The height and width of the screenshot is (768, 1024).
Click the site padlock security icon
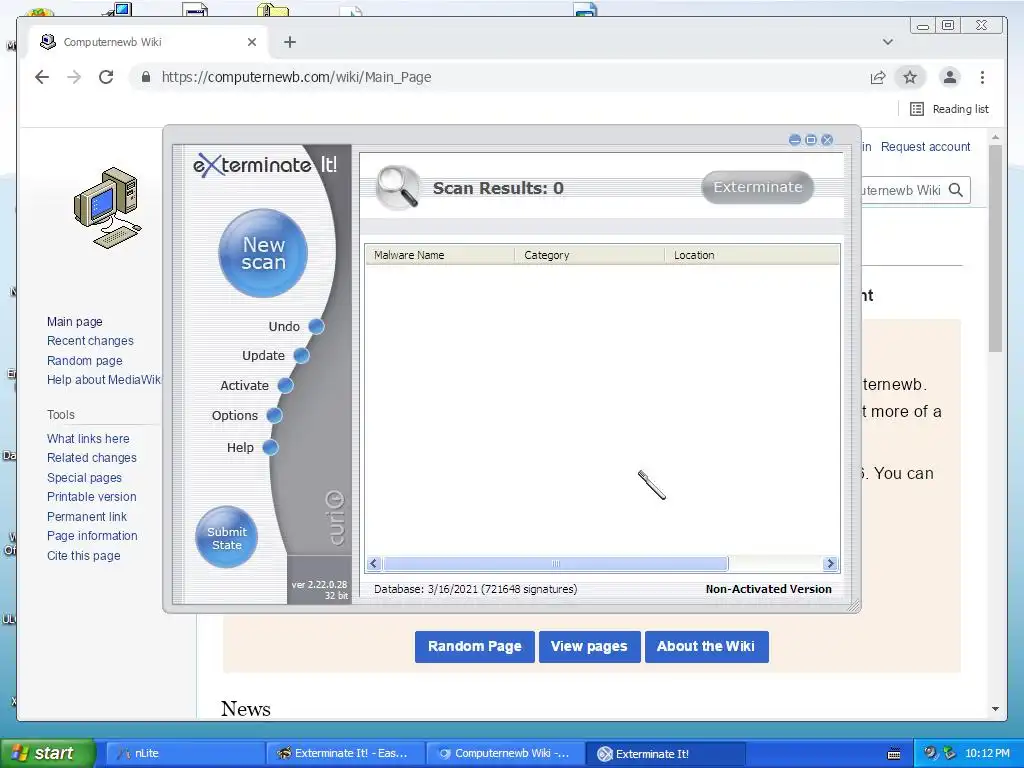coord(146,77)
